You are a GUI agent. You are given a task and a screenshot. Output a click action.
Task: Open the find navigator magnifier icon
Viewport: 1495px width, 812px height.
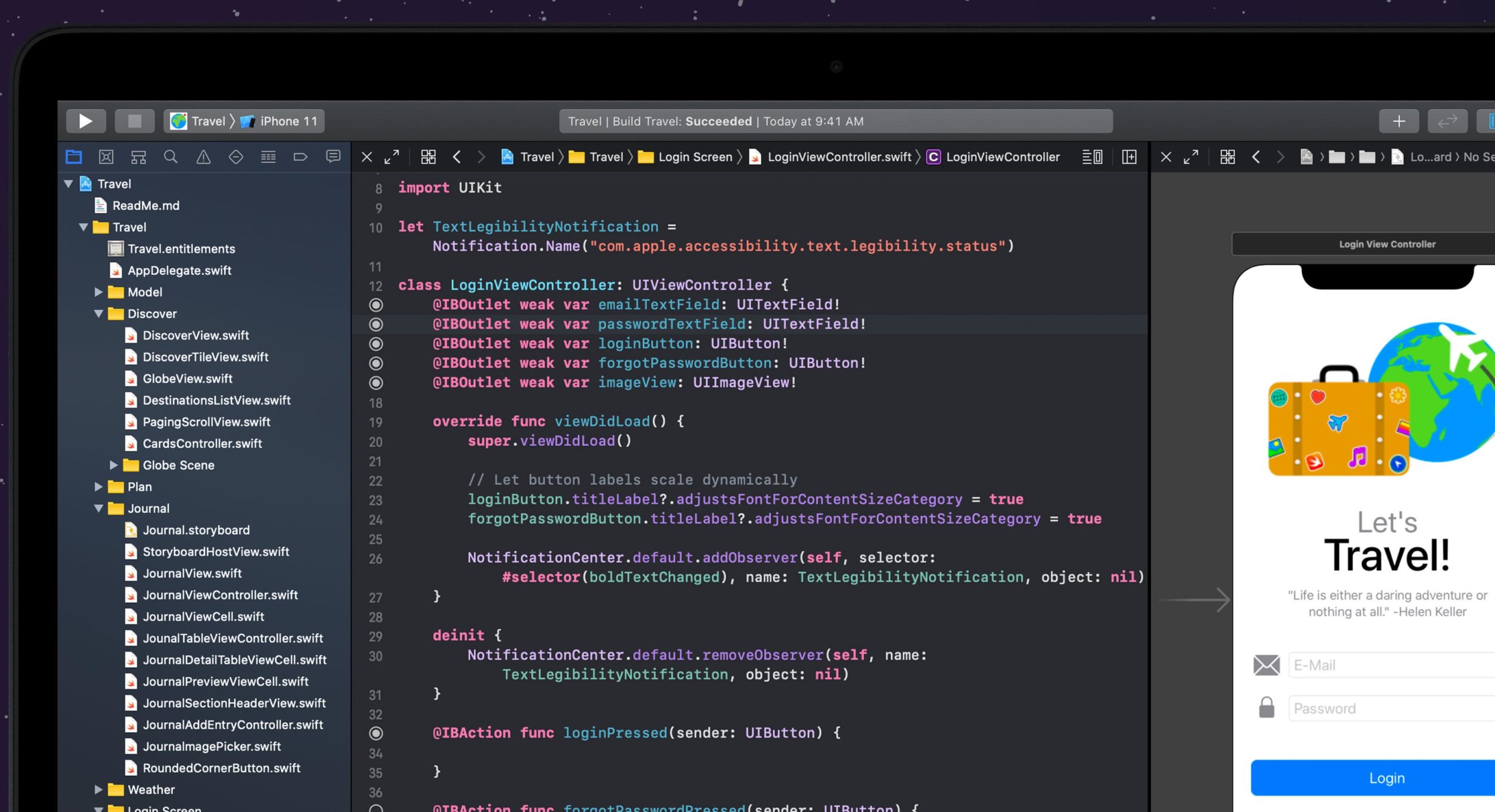[171, 156]
